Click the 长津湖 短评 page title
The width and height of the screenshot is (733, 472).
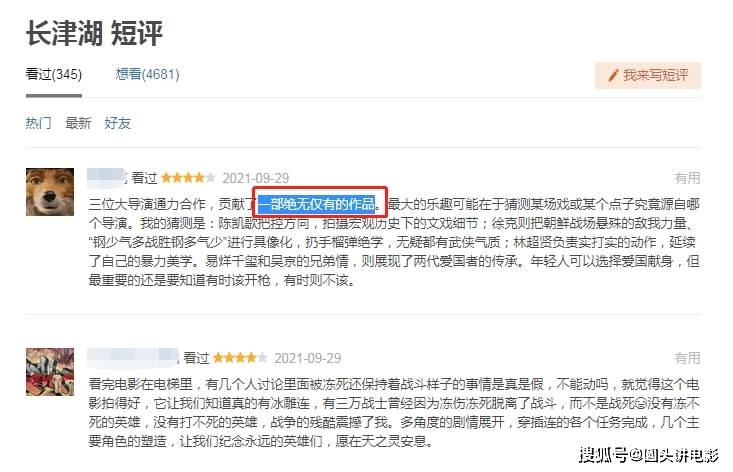pos(94,33)
